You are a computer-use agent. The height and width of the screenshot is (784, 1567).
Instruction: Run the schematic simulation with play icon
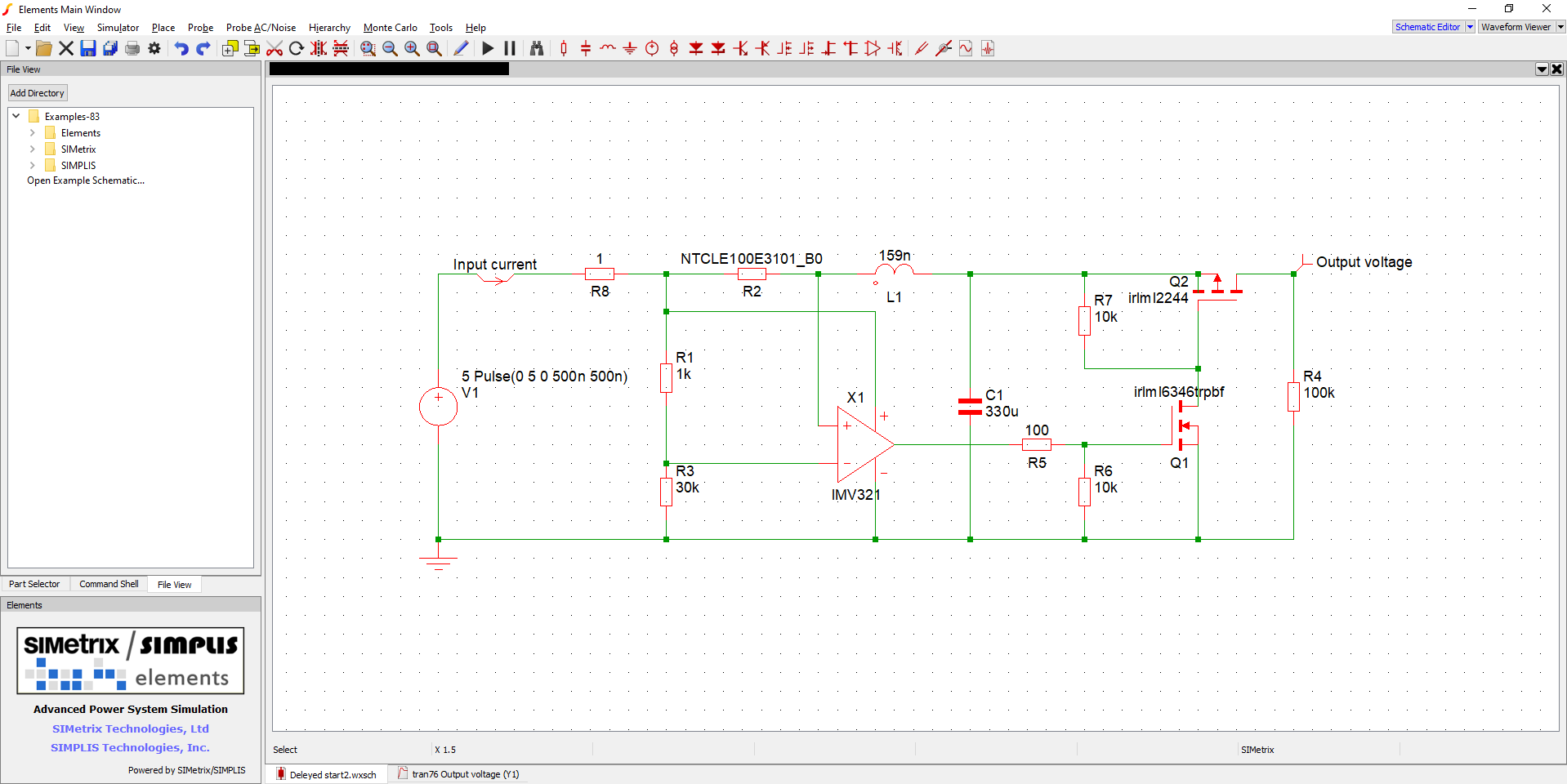[x=488, y=48]
